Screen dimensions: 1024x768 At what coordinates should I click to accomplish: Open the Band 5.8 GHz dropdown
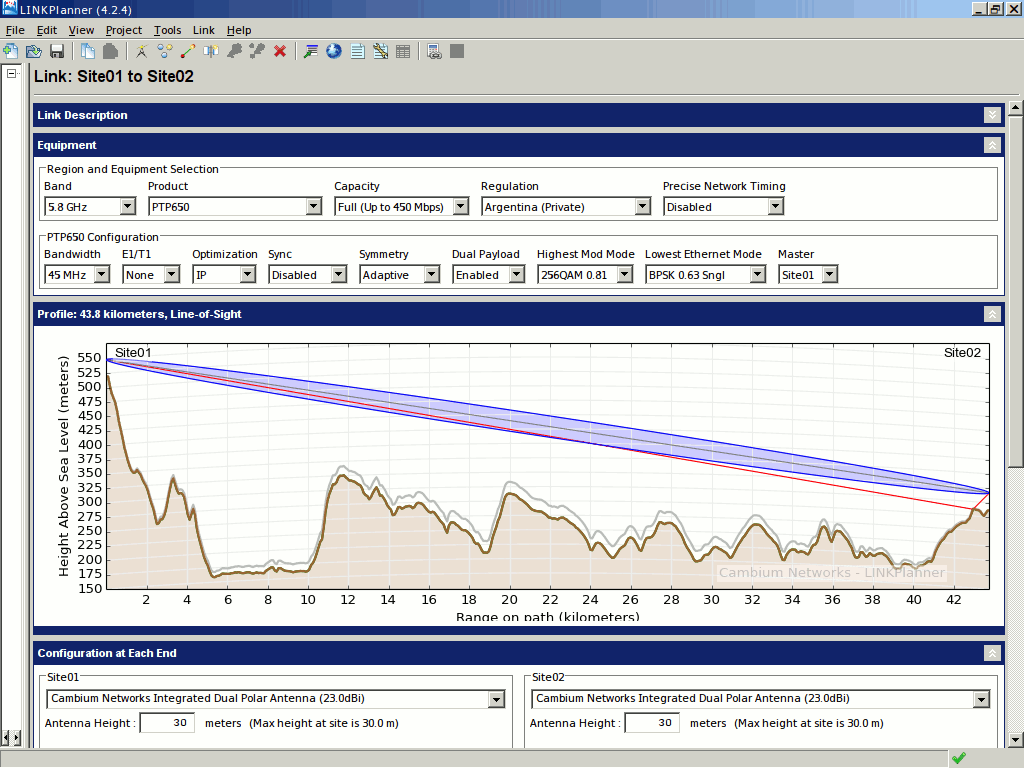(x=128, y=207)
